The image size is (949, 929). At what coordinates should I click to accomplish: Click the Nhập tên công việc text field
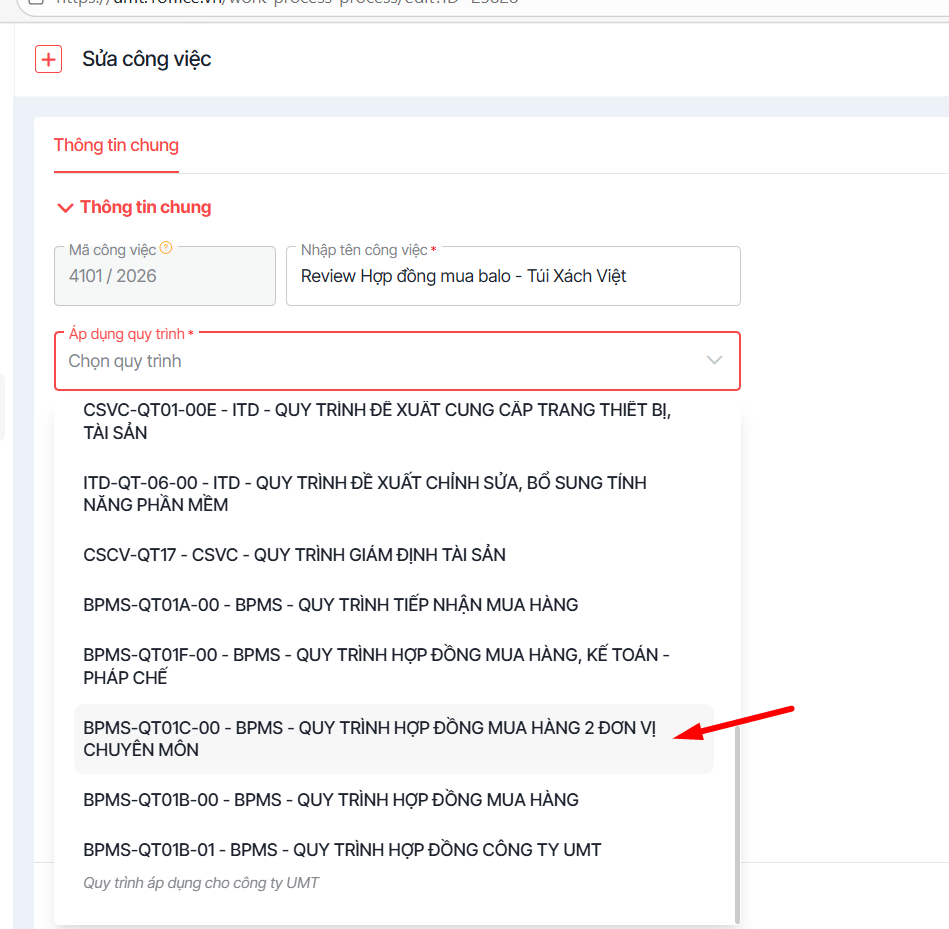[x=512, y=277]
